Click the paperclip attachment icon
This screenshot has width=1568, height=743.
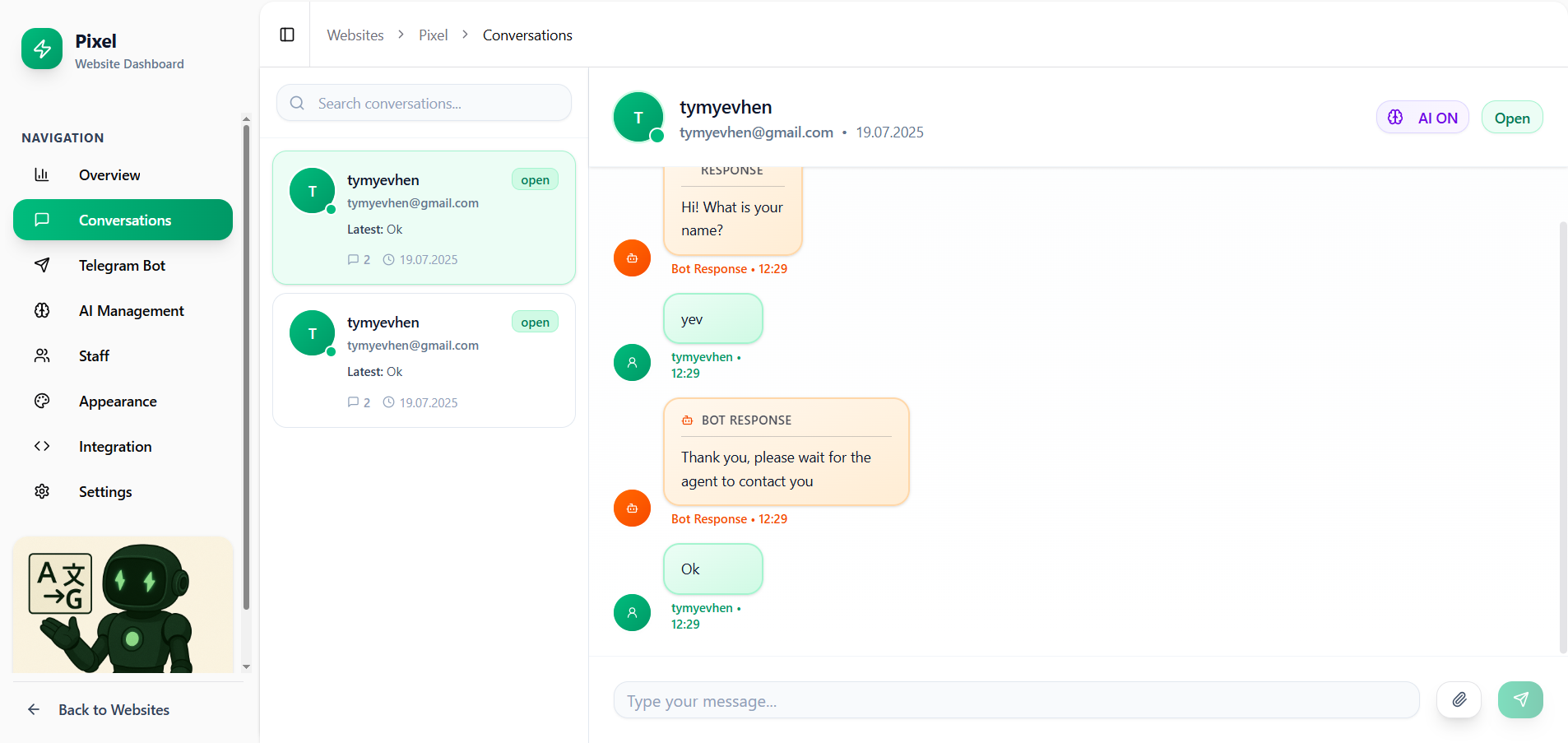click(1459, 699)
